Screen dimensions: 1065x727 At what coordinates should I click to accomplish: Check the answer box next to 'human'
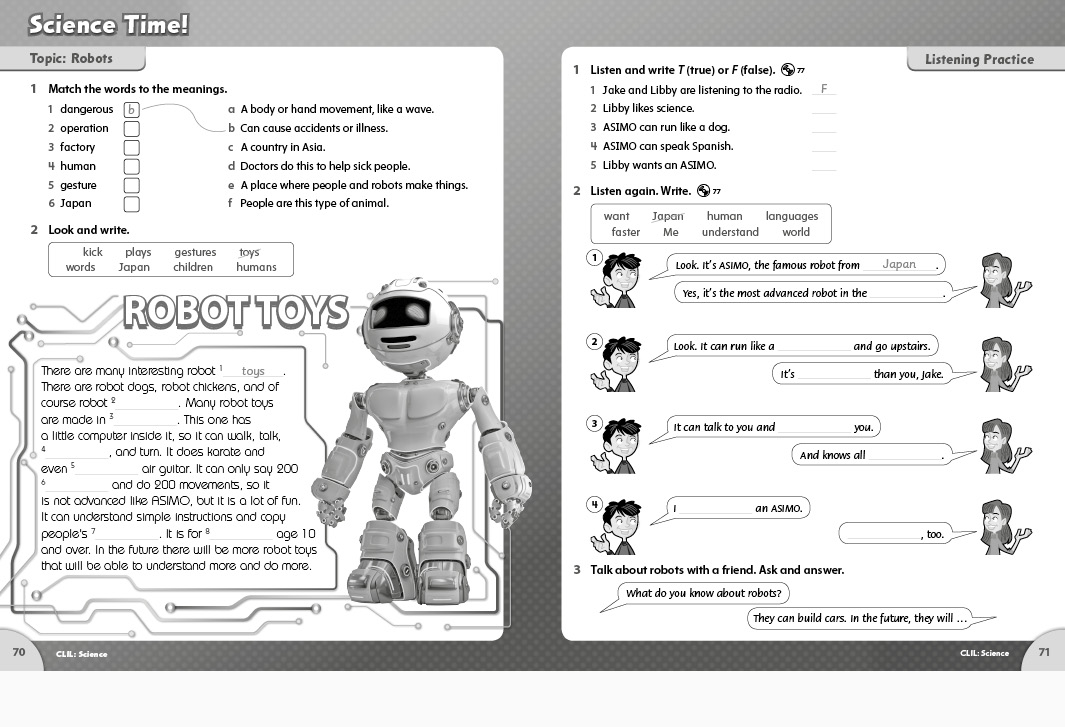point(132,166)
